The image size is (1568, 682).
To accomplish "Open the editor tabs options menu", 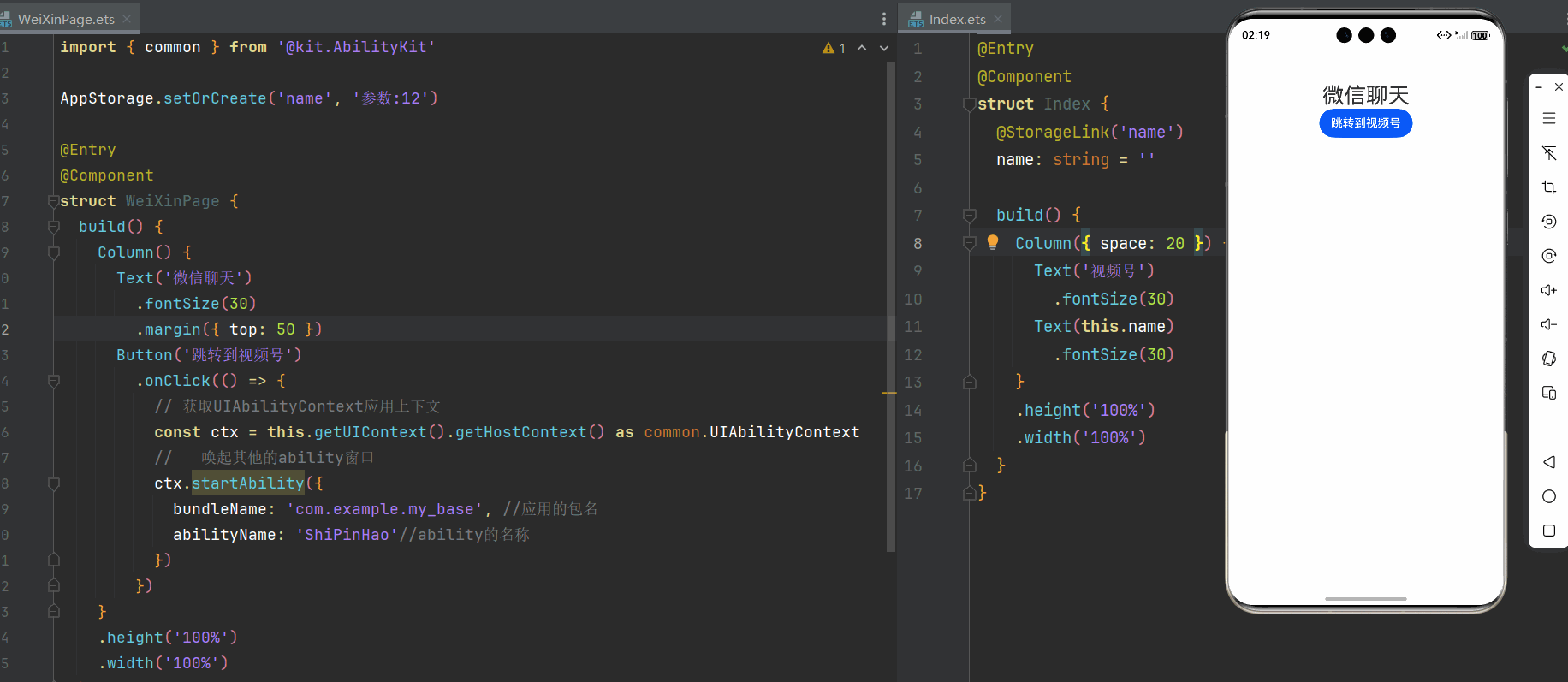I will (x=884, y=19).
